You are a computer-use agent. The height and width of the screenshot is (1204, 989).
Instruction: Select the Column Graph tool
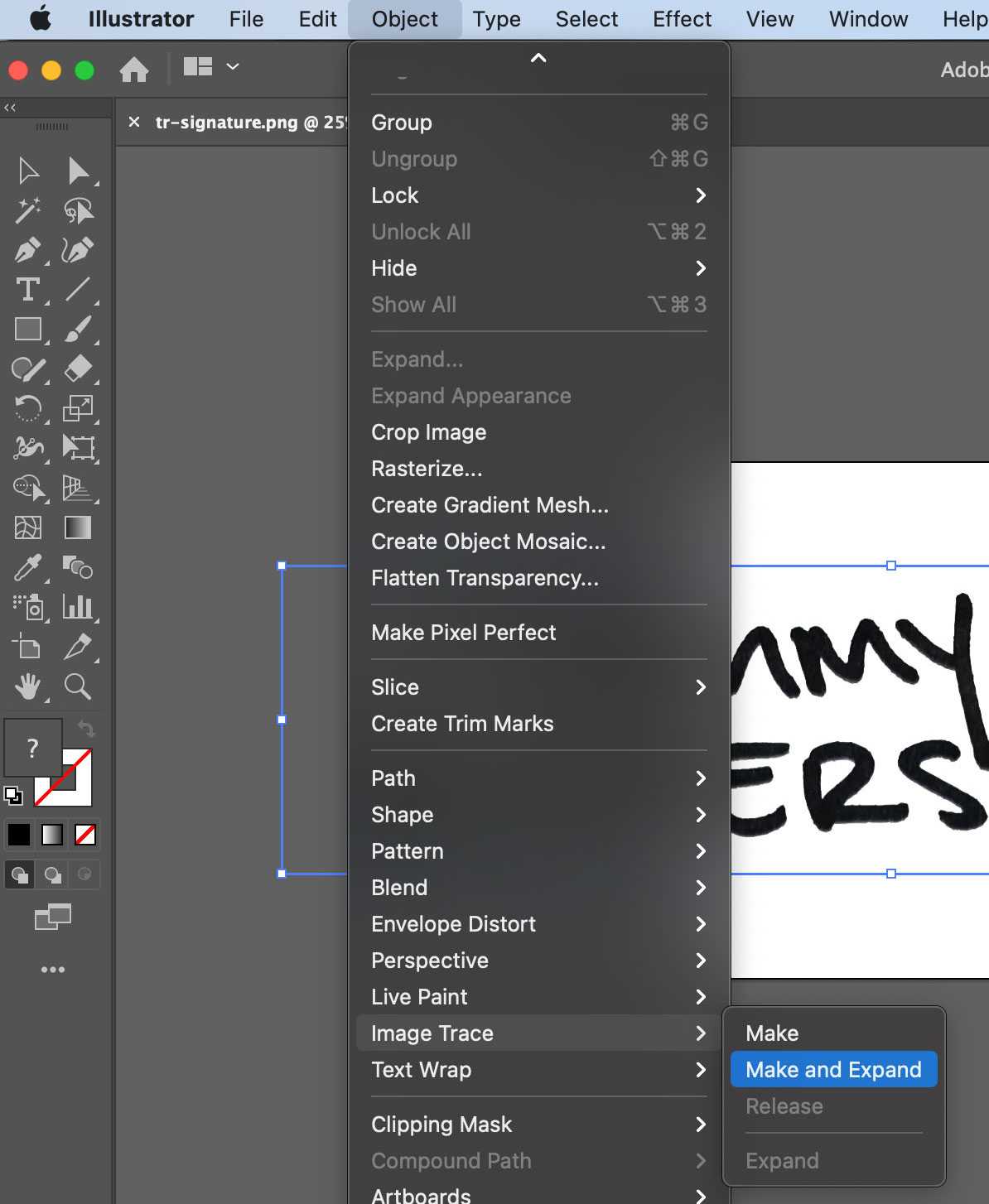point(79,607)
